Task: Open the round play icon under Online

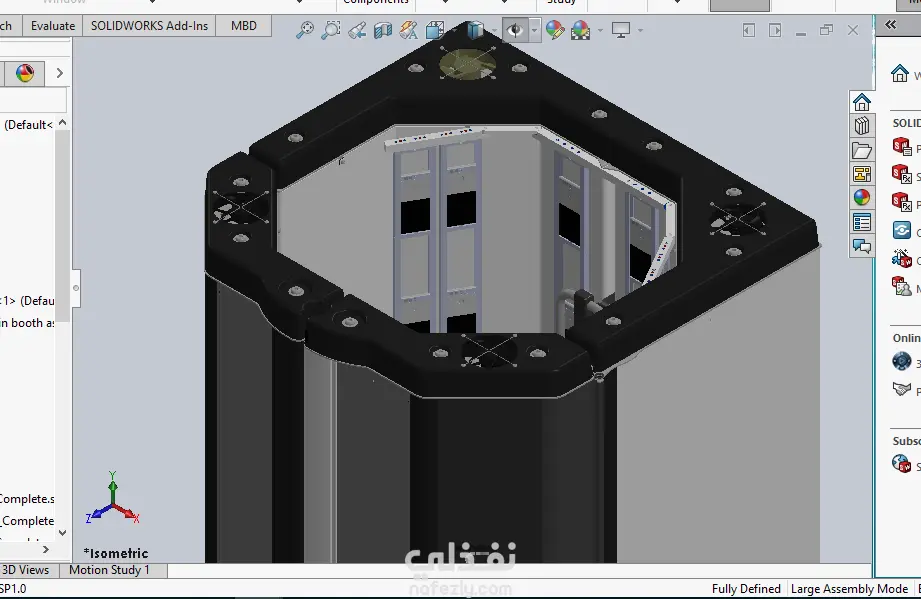Action: (902, 361)
